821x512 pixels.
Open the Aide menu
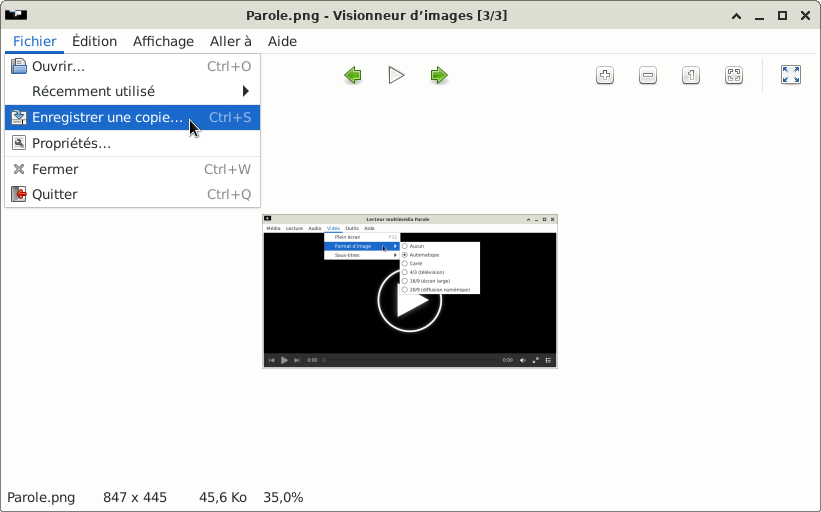coord(282,41)
